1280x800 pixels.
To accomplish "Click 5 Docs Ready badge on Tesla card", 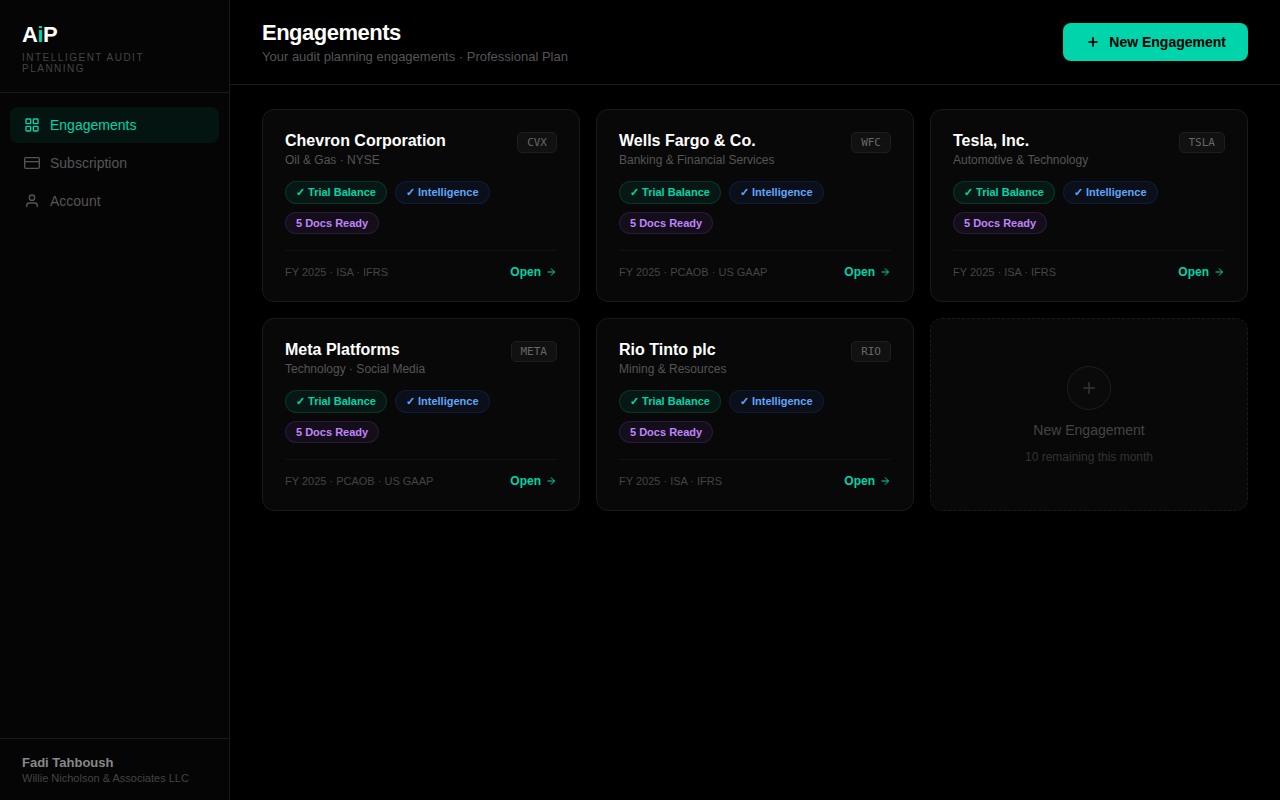I will 1000,223.
